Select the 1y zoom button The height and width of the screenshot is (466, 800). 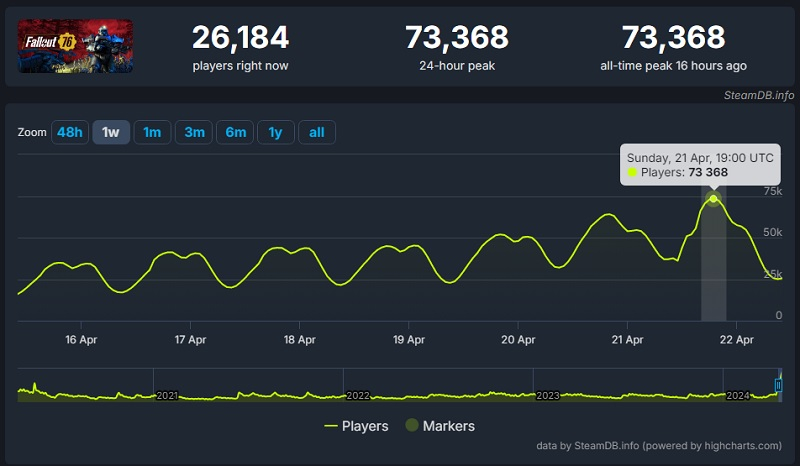(x=275, y=132)
